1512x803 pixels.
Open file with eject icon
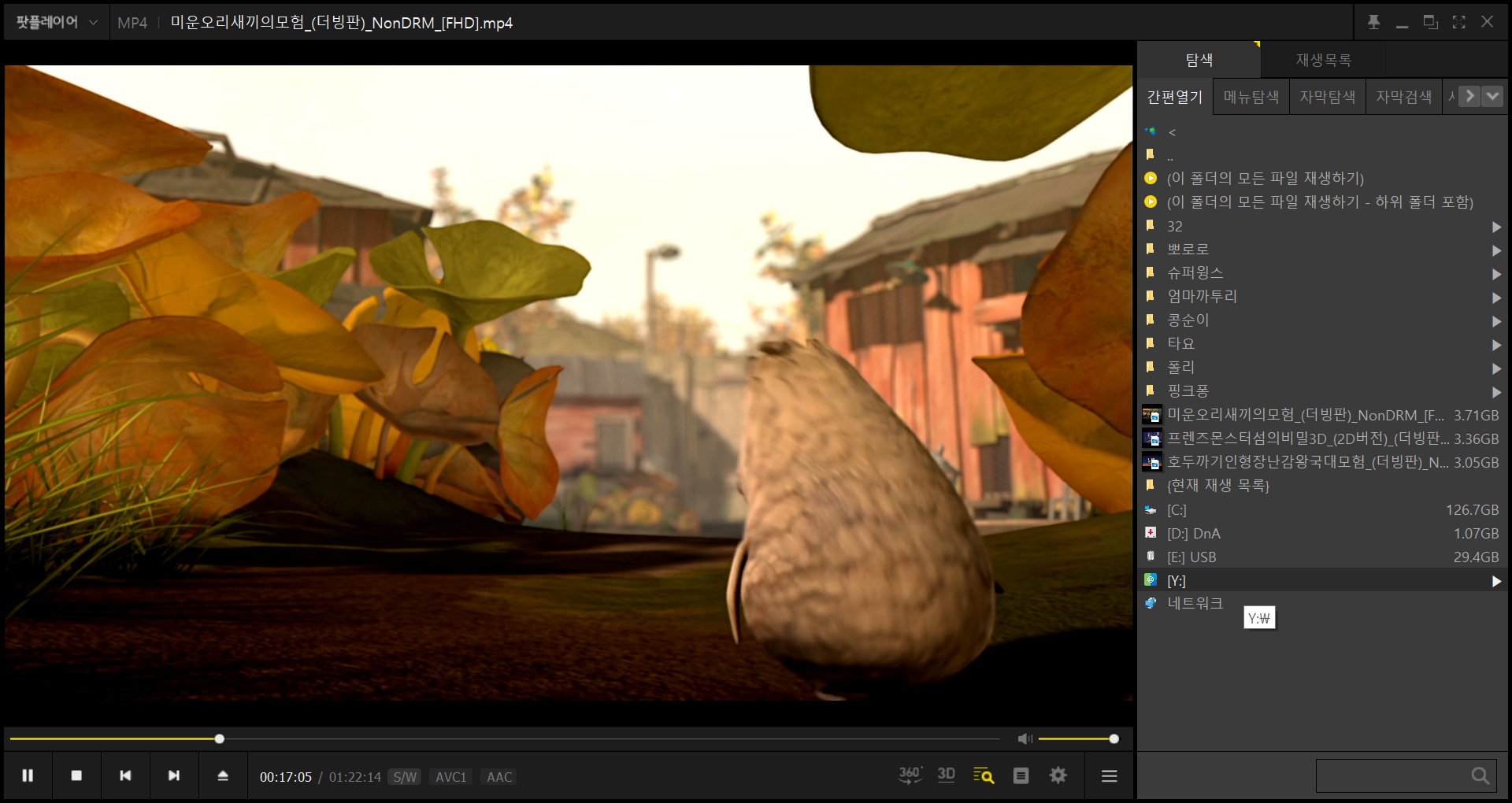(223, 775)
